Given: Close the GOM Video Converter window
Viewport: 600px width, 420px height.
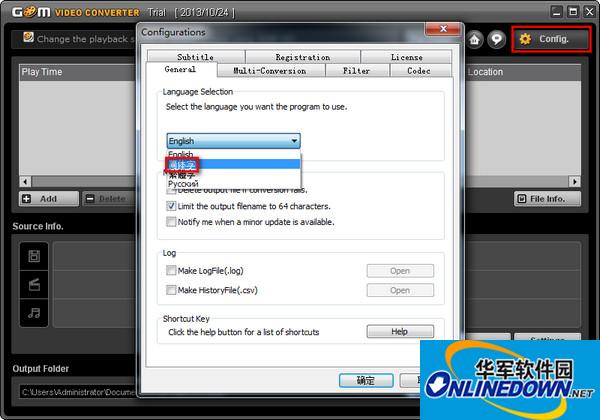Looking at the screenshot, I should pos(590,12).
